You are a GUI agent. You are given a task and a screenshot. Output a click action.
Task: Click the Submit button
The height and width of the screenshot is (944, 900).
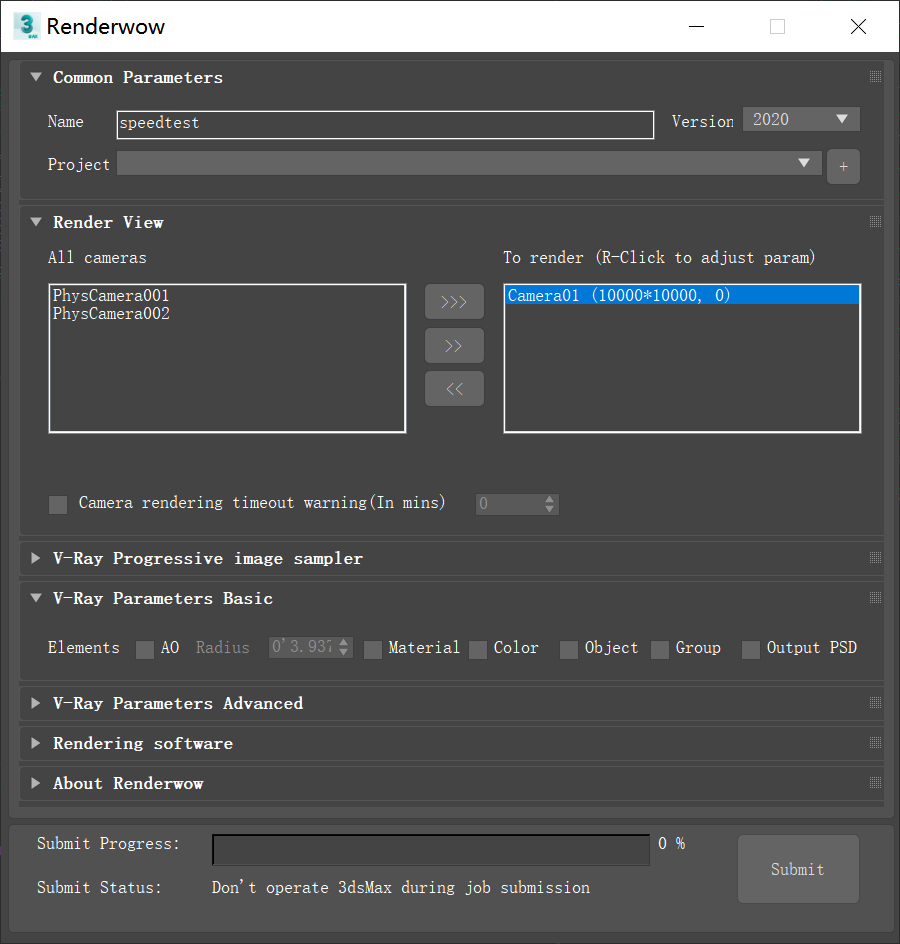pos(798,869)
